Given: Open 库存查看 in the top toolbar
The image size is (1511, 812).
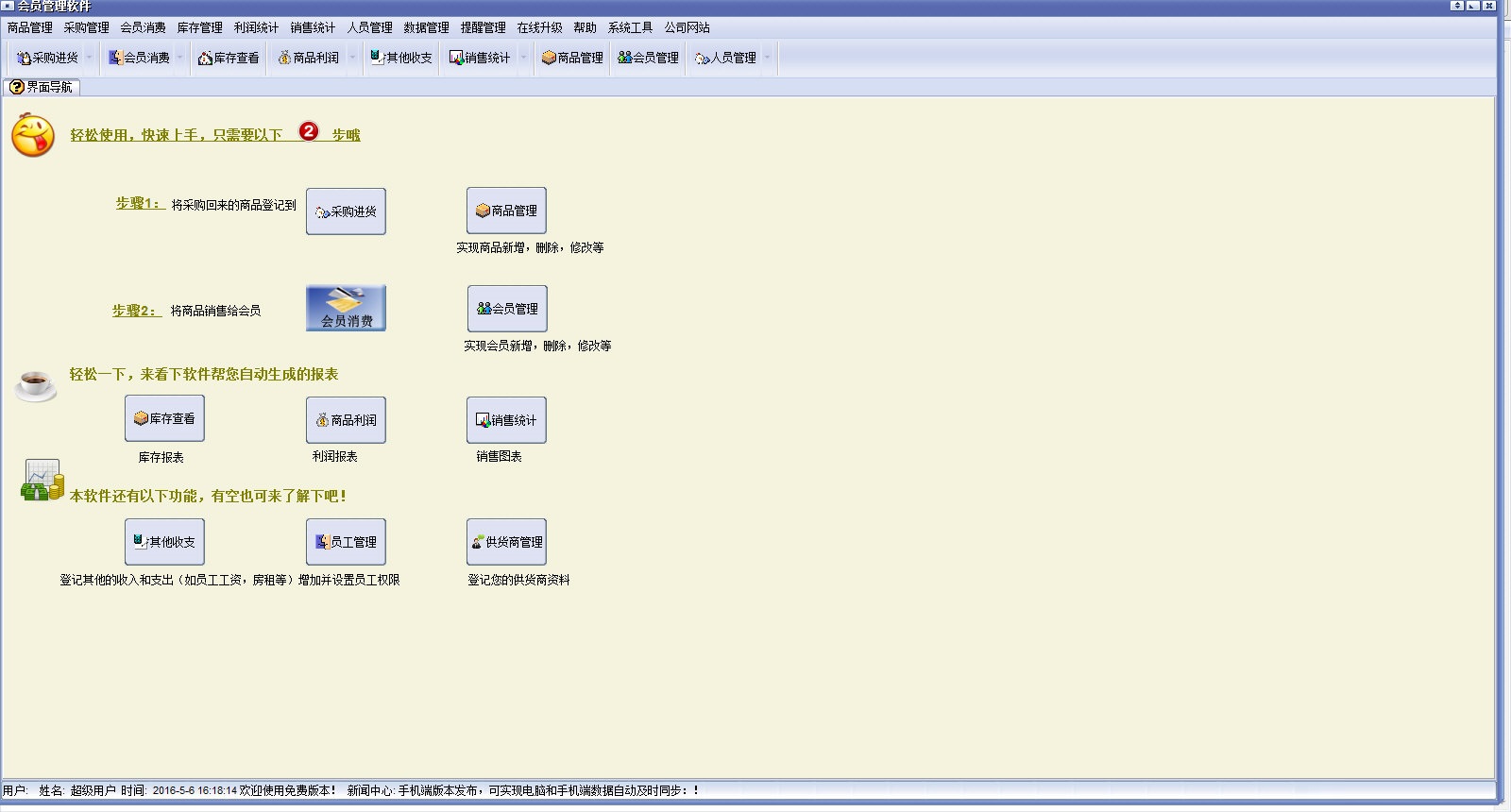Looking at the screenshot, I should click(x=229, y=58).
